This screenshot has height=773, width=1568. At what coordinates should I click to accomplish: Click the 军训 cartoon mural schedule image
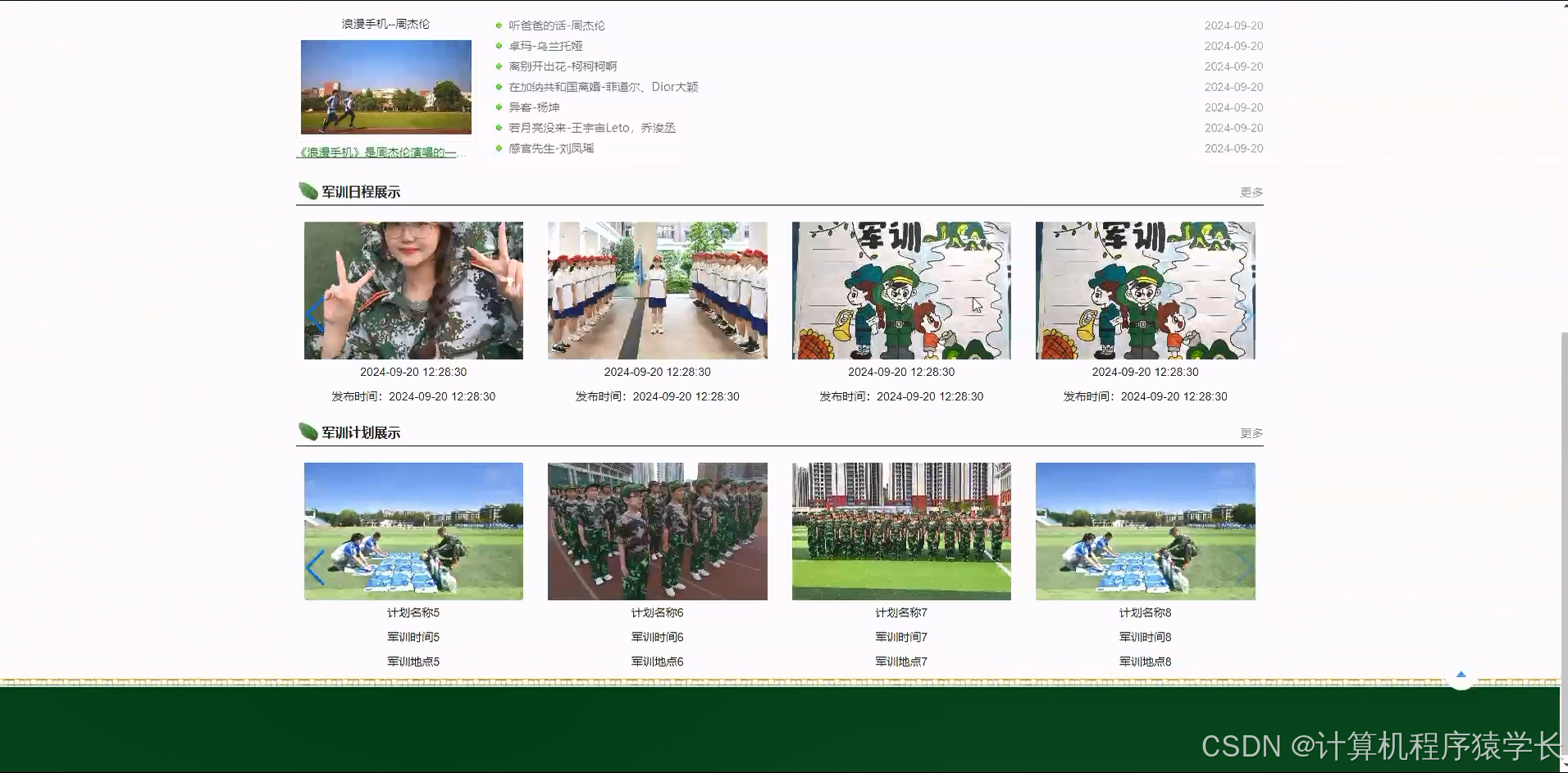pos(900,290)
